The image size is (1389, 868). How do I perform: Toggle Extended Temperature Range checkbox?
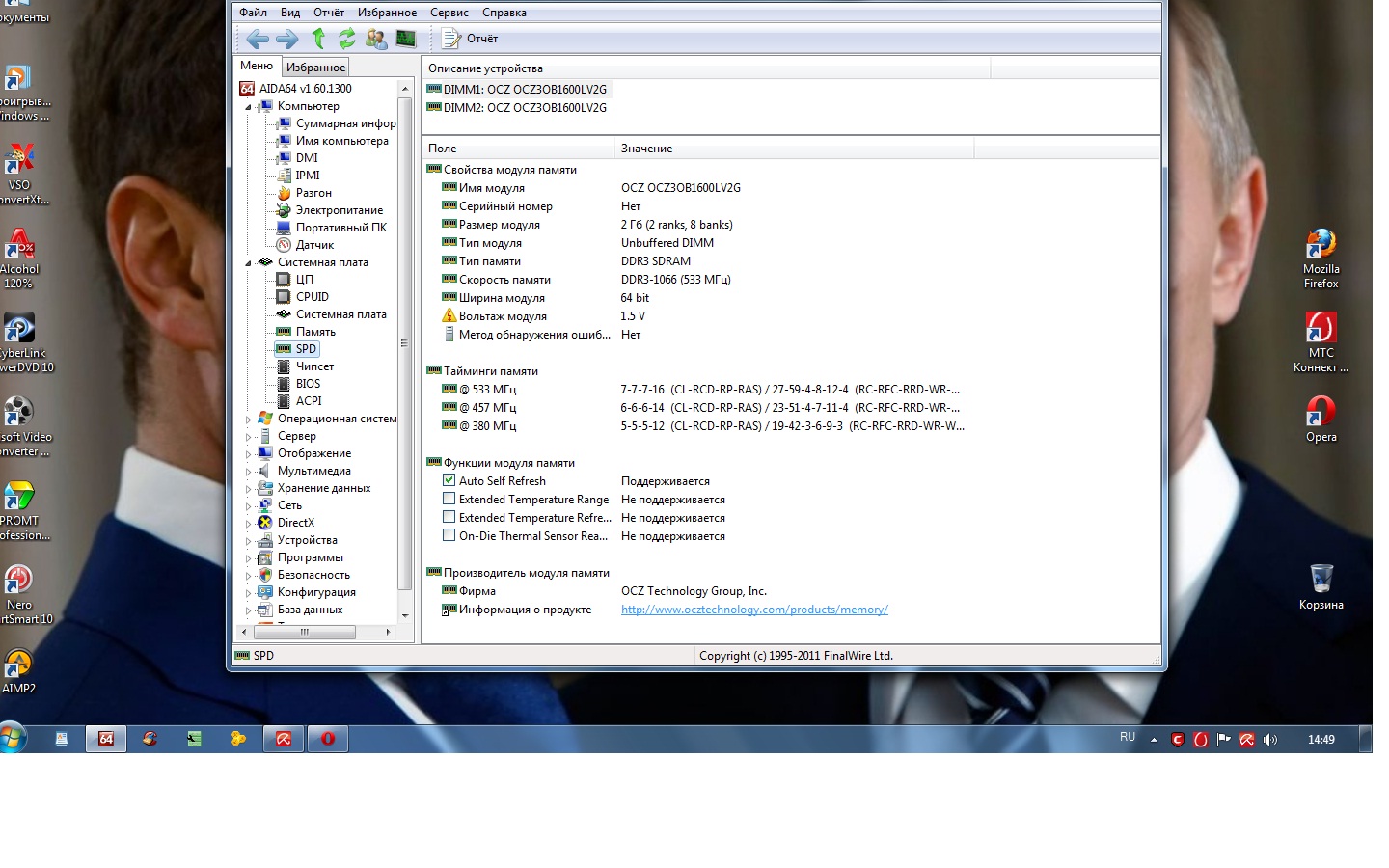point(449,499)
